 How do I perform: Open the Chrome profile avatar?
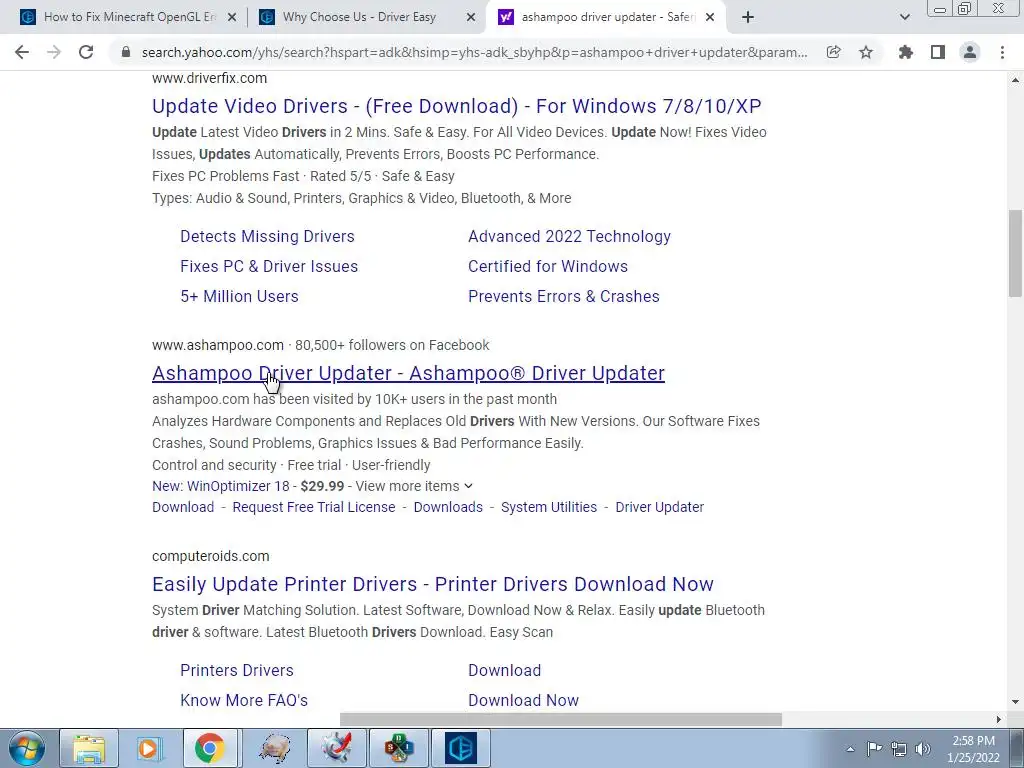pyautogui.click(x=970, y=52)
